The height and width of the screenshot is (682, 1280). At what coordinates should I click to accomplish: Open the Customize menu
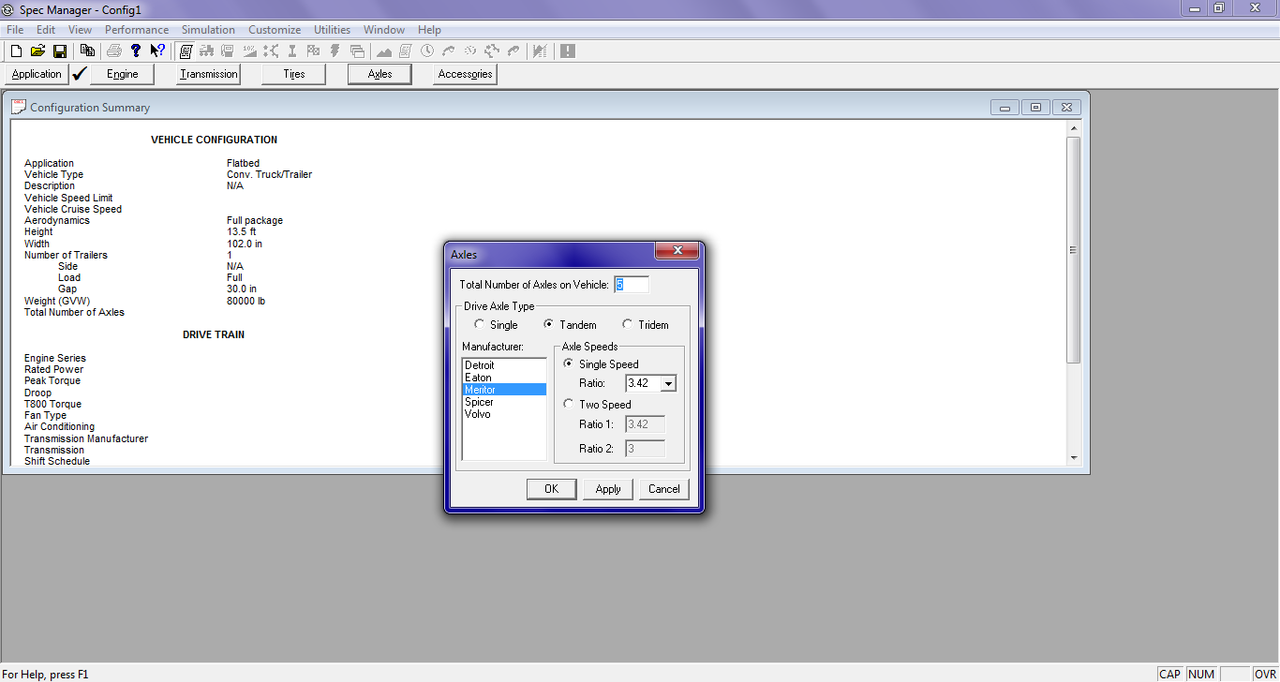(275, 30)
